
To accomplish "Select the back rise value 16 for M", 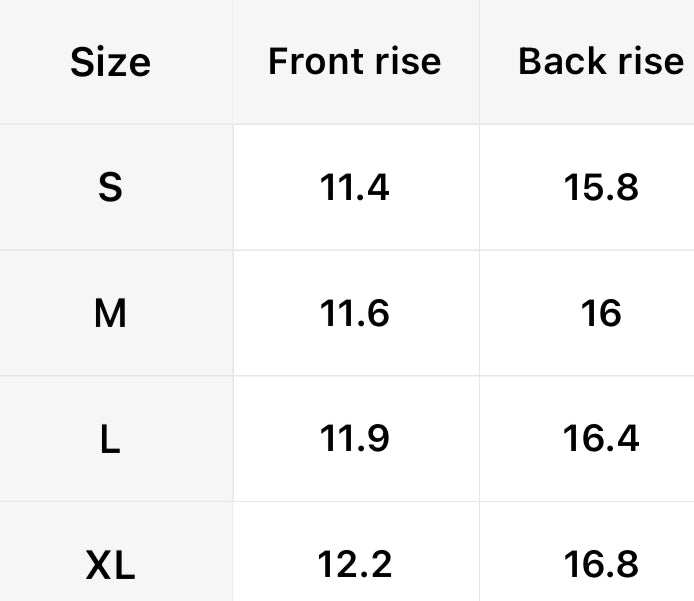I will pos(601,314).
